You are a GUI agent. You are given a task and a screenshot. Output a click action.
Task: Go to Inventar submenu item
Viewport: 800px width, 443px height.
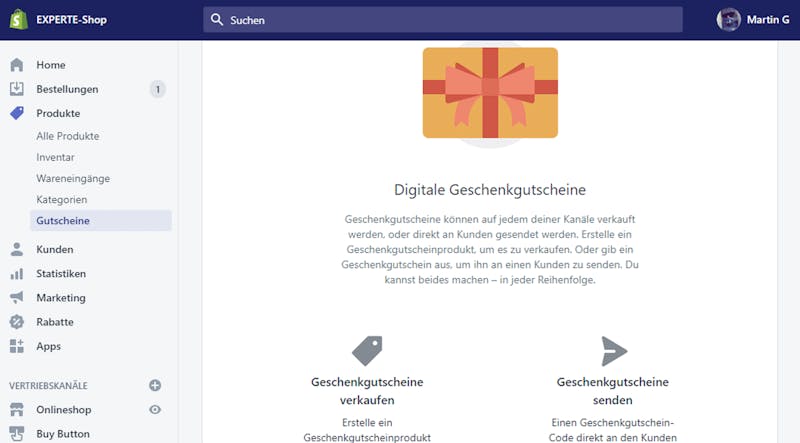coord(55,157)
